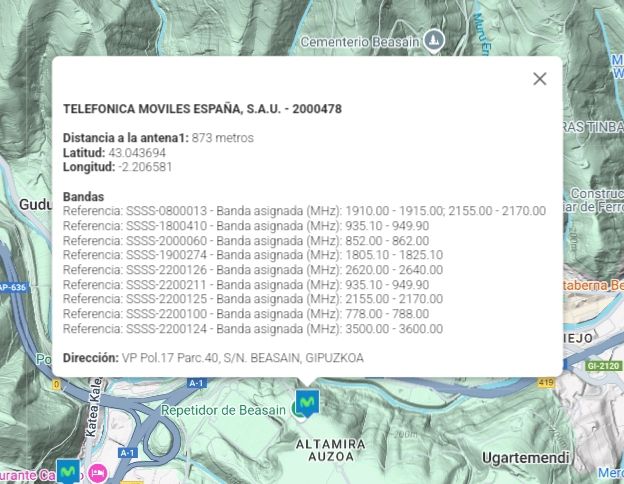The width and height of the screenshot is (624, 484).
Task: Click the Ugartemendi place name
Action: point(526,458)
